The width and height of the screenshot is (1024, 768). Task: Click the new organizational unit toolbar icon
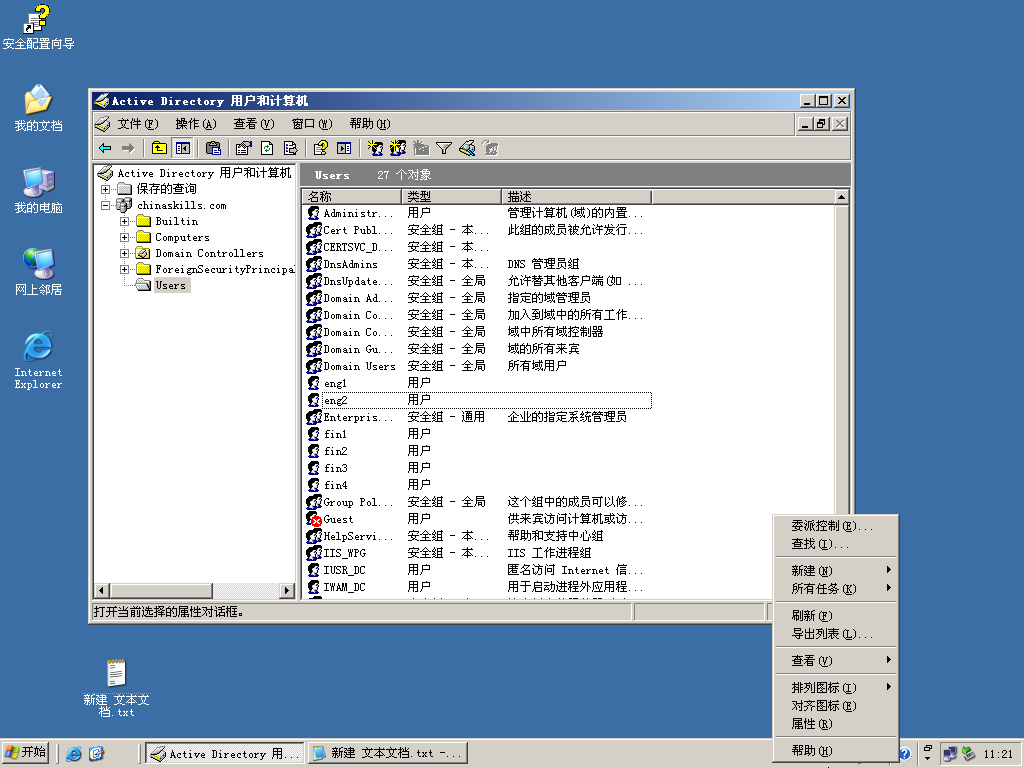tap(421, 148)
